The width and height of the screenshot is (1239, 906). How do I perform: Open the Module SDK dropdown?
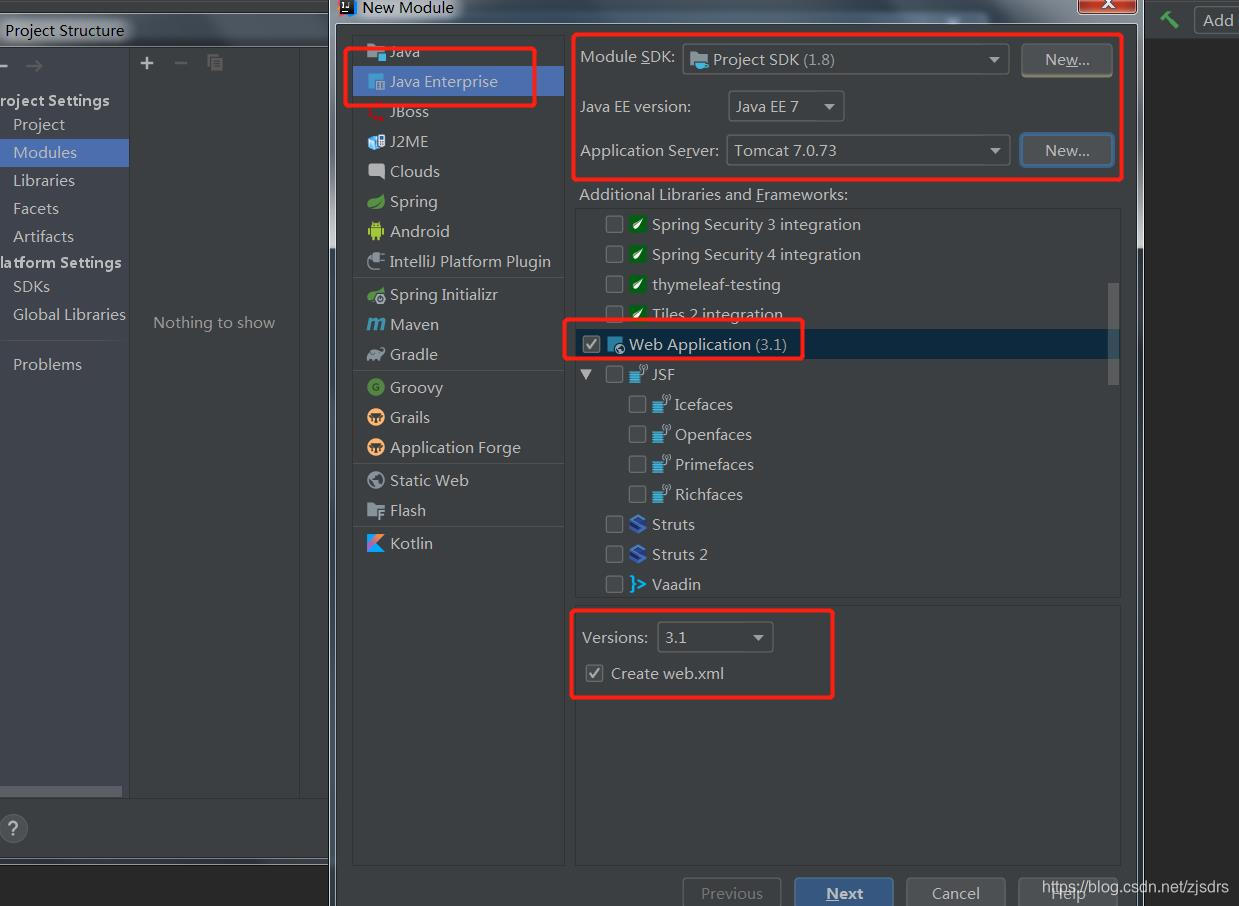[x=846, y=60]
